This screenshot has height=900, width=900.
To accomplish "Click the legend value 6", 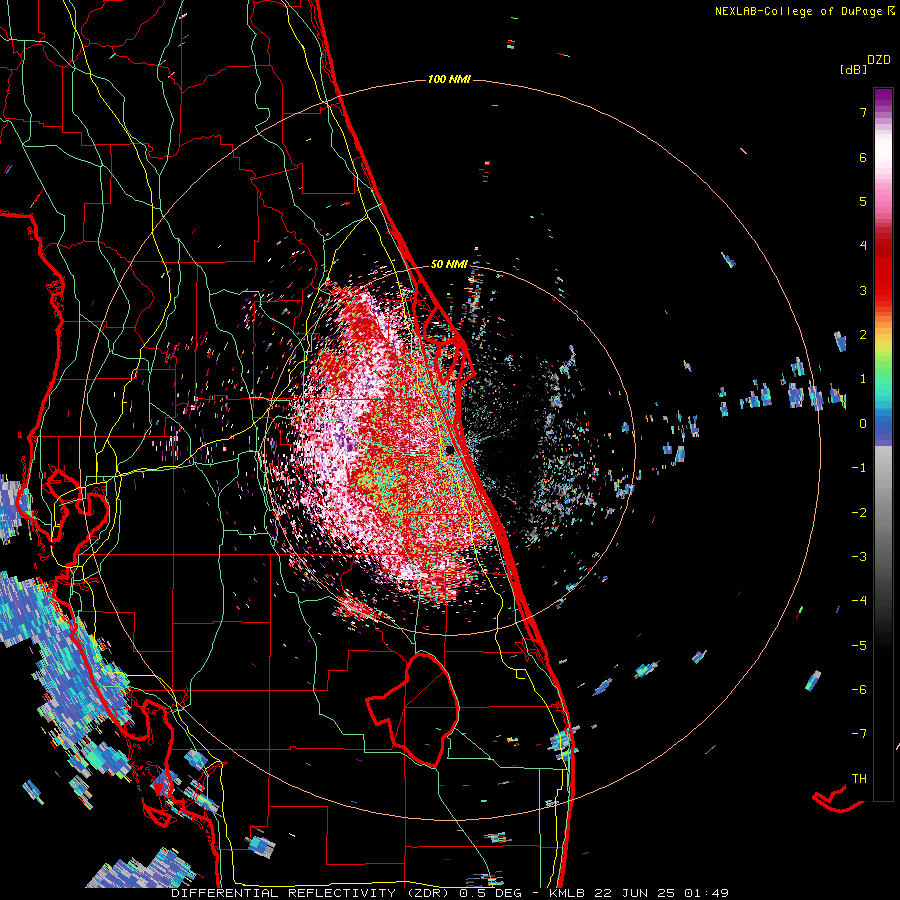I will [863, 157].
